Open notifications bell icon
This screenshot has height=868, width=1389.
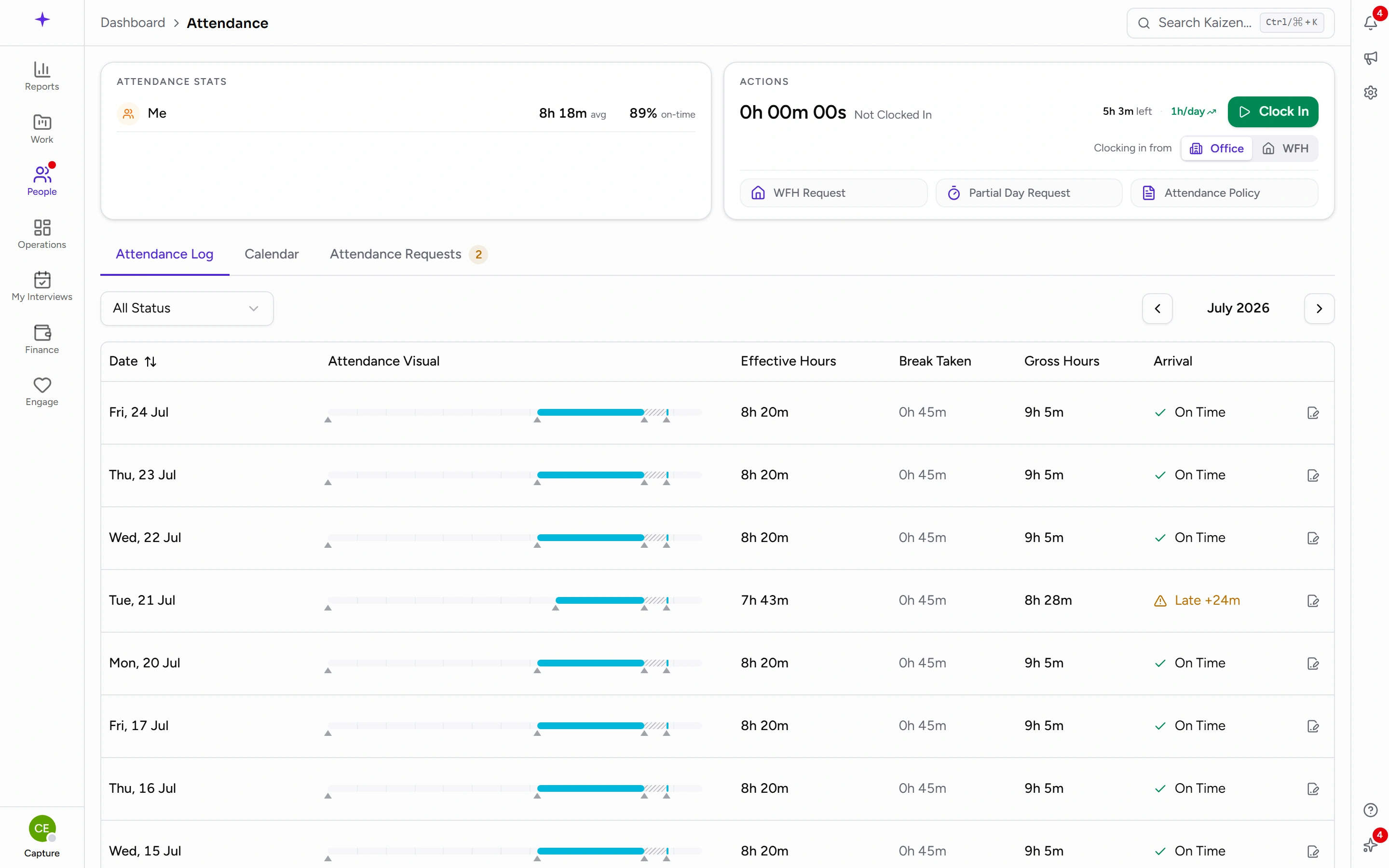(x=1370, y=23)
